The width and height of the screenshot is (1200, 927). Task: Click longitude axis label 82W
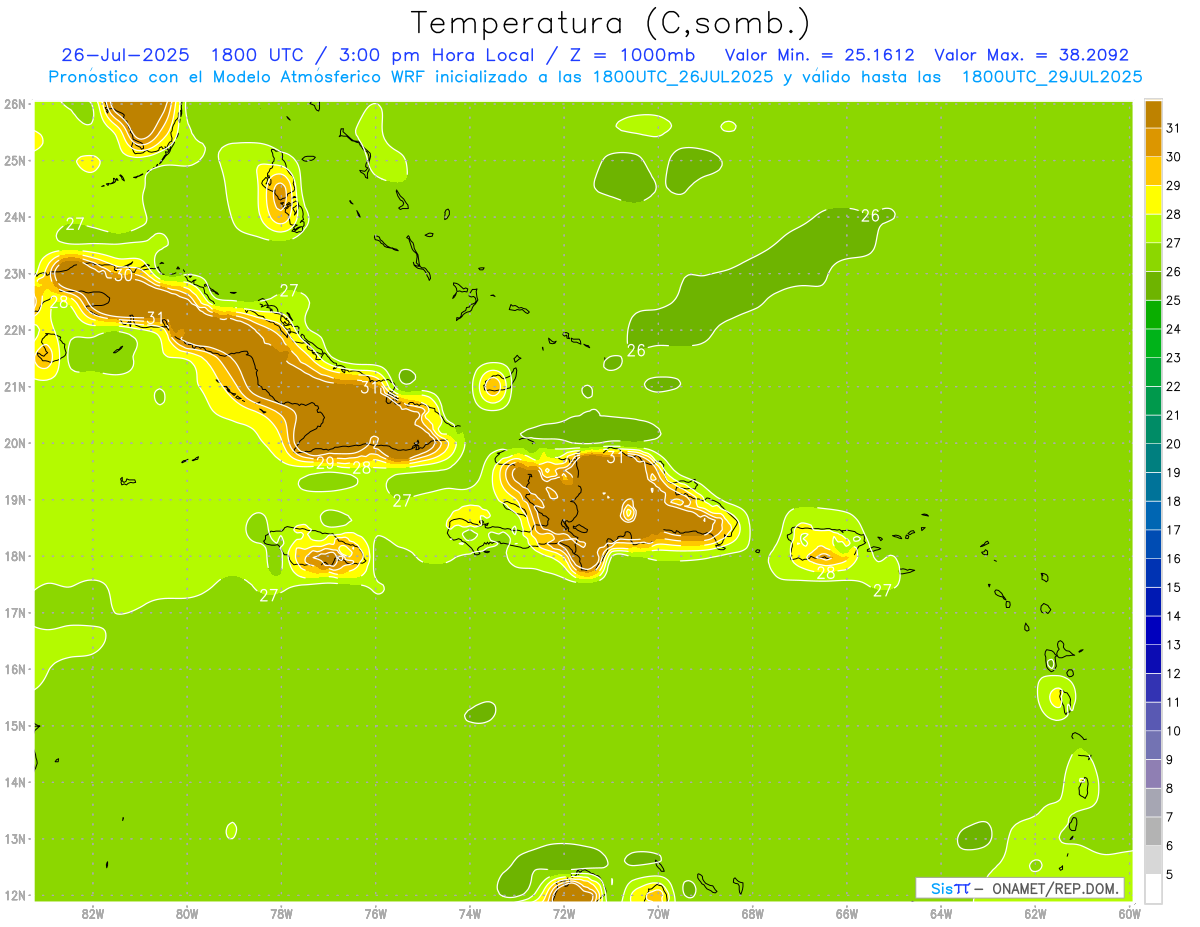tap(92, 912)
